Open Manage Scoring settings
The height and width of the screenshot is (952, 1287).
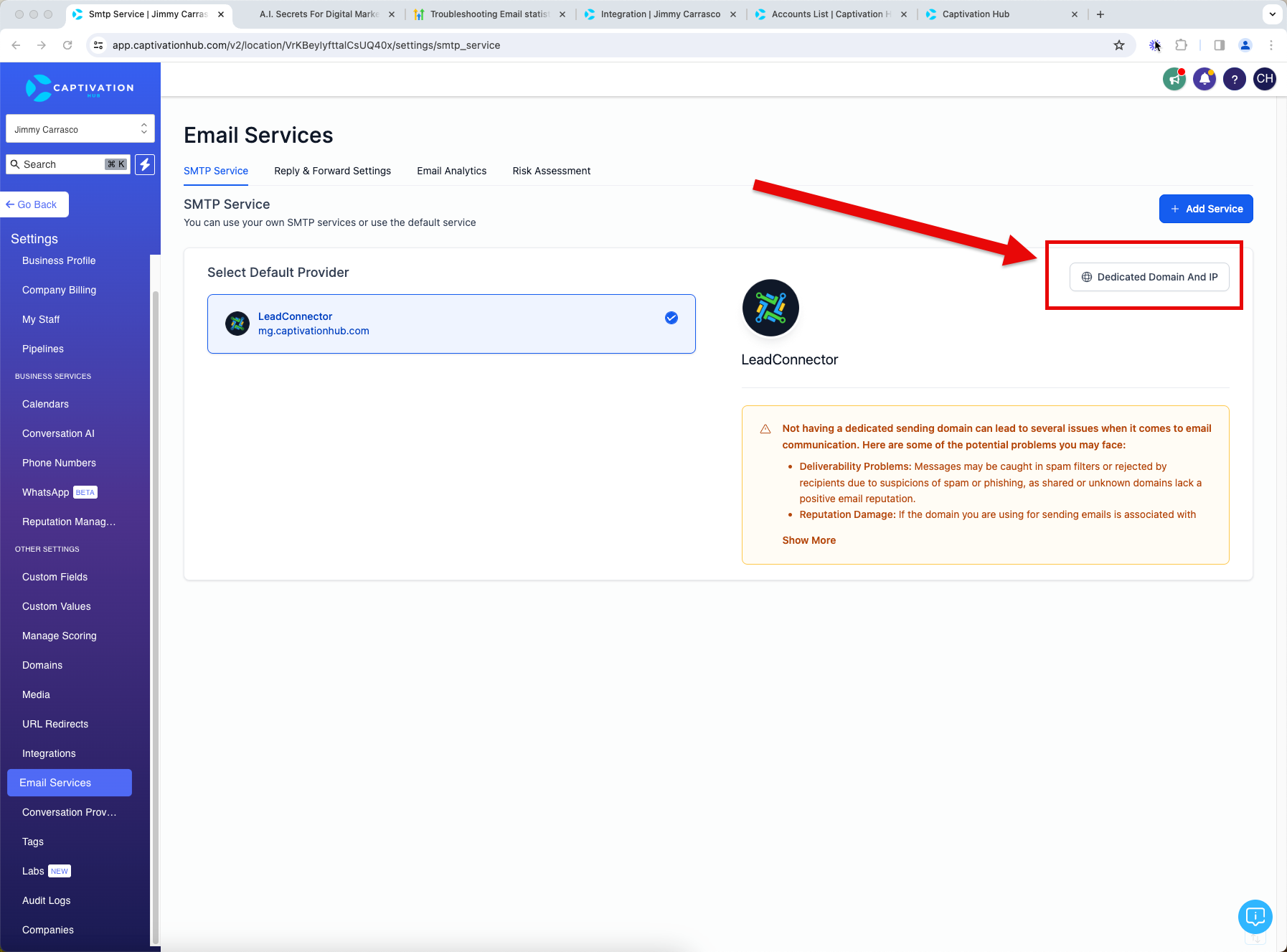(x=59, y=636)
